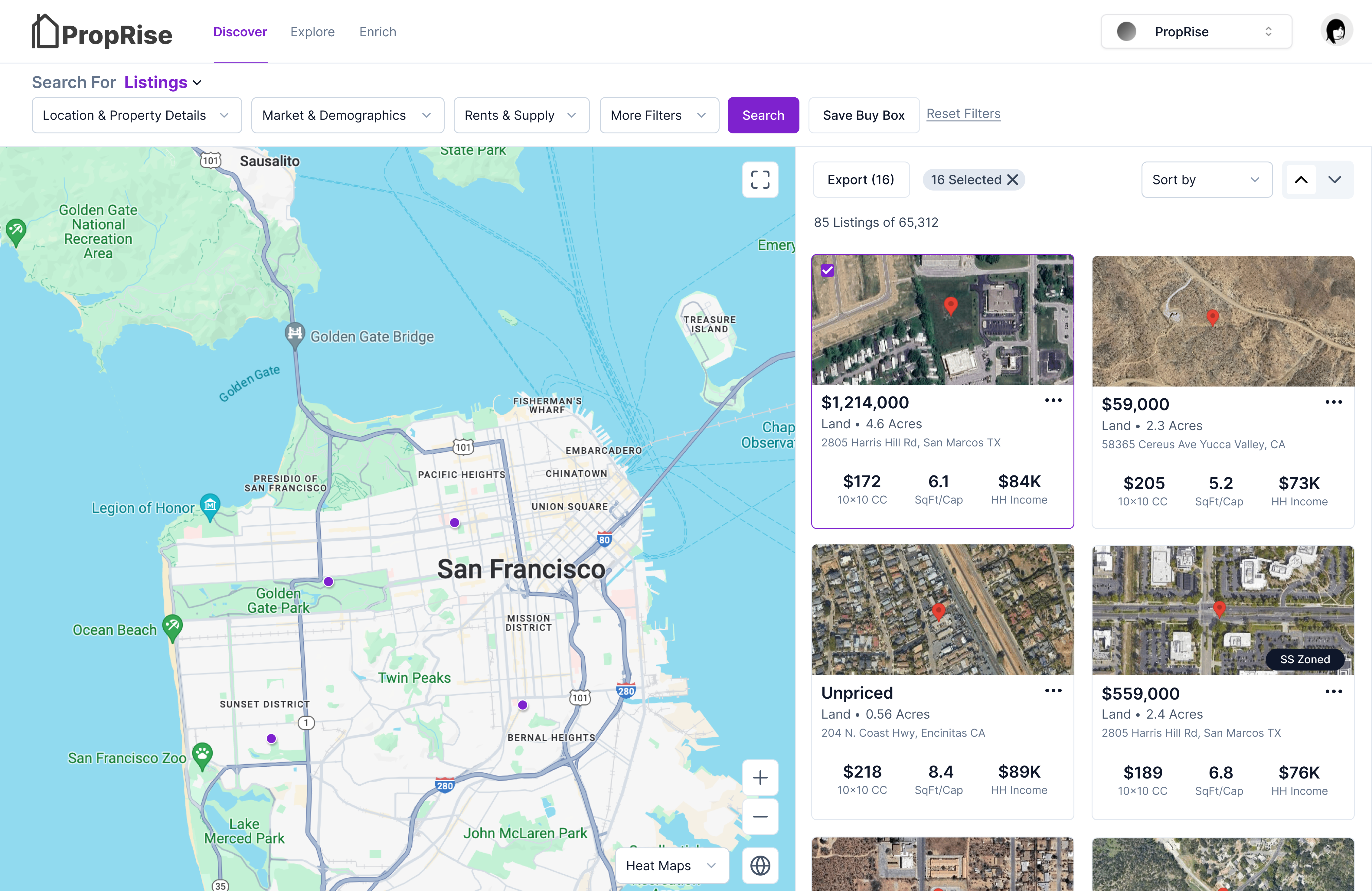Open options menu for $59,000 listing
The image size is (1372, 891).
click(1333, 402)
